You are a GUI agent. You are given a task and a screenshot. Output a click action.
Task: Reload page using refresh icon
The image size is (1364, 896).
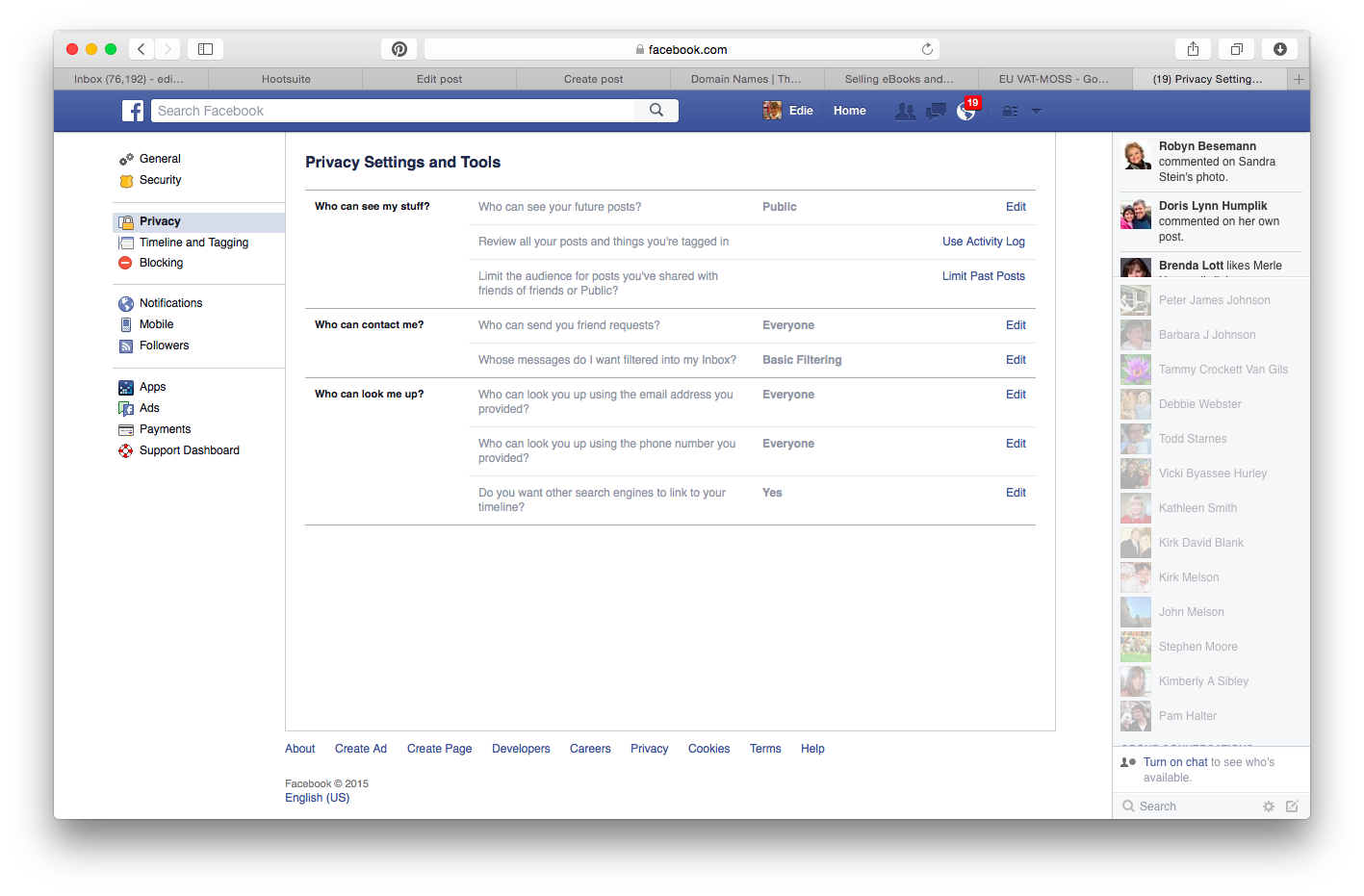pyautogui.click(x=927, y=49)
